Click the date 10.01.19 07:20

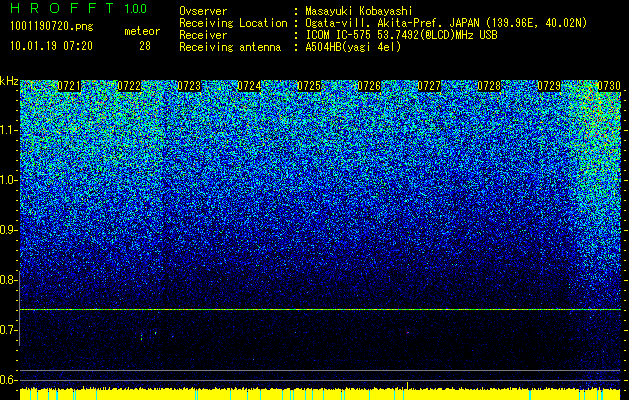51,46
